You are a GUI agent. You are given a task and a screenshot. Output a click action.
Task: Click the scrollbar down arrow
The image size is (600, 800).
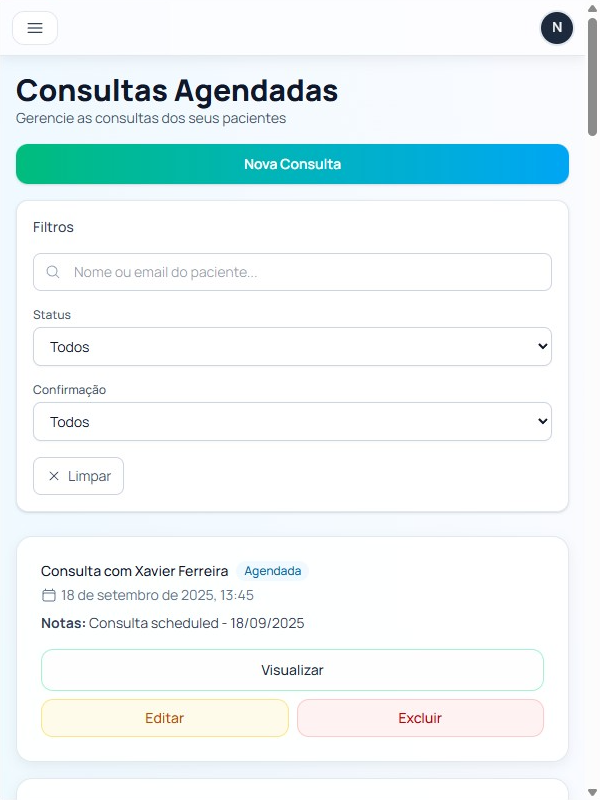point(592,790)
